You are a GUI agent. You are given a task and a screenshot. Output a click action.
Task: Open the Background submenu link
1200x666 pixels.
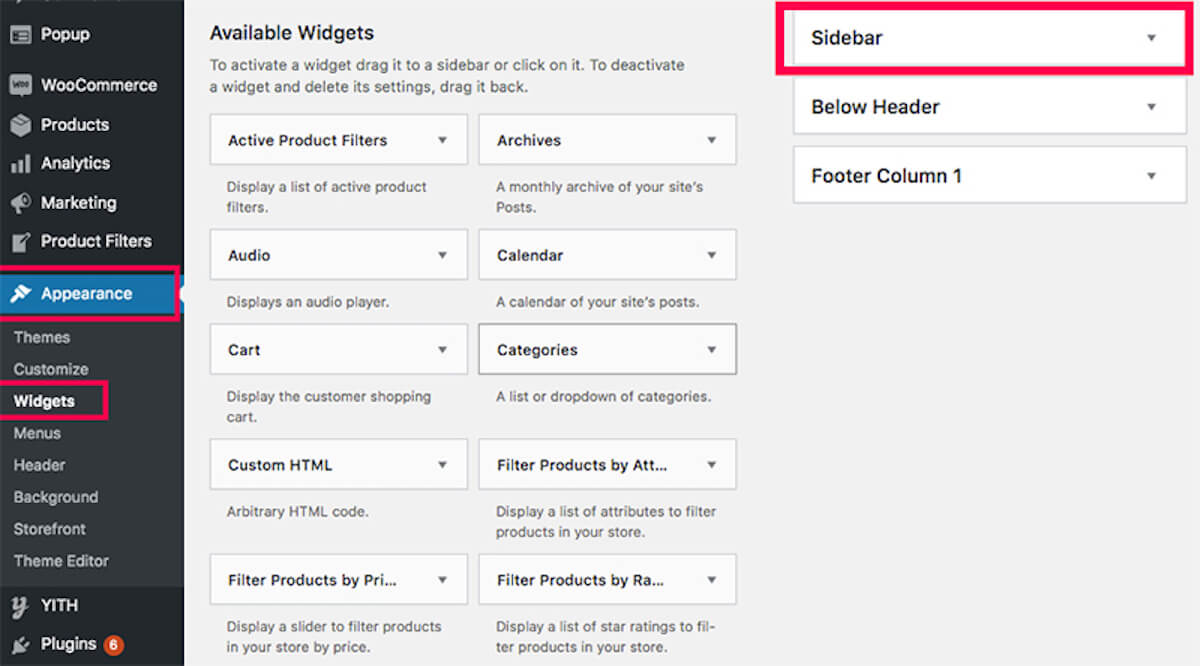click(56, 497)
